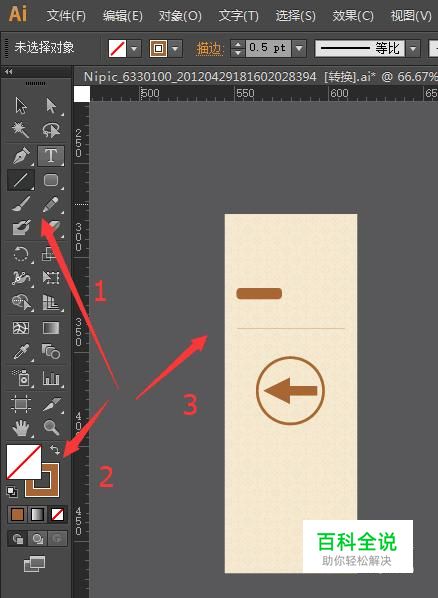
Task: Reset to default fill and stroke
Action: 12,492
